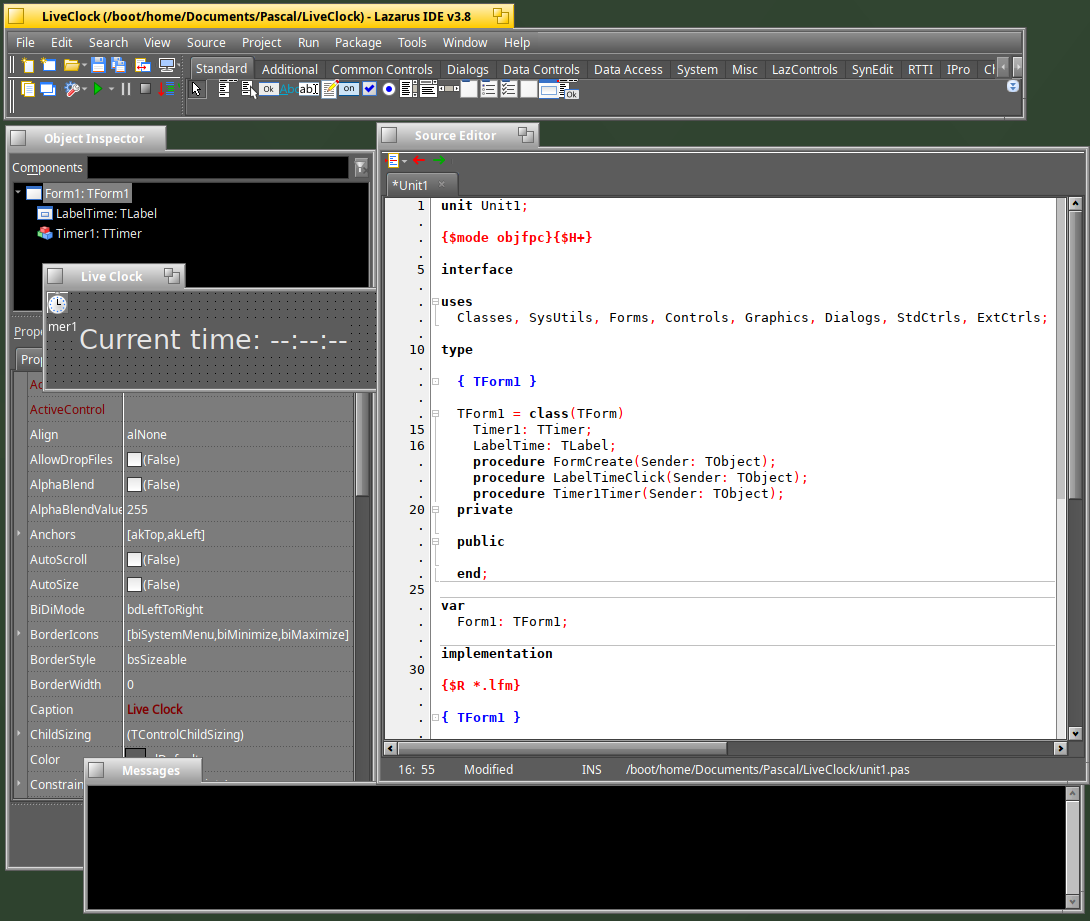
Task: Open the Package menu
Action: (358, 42)
